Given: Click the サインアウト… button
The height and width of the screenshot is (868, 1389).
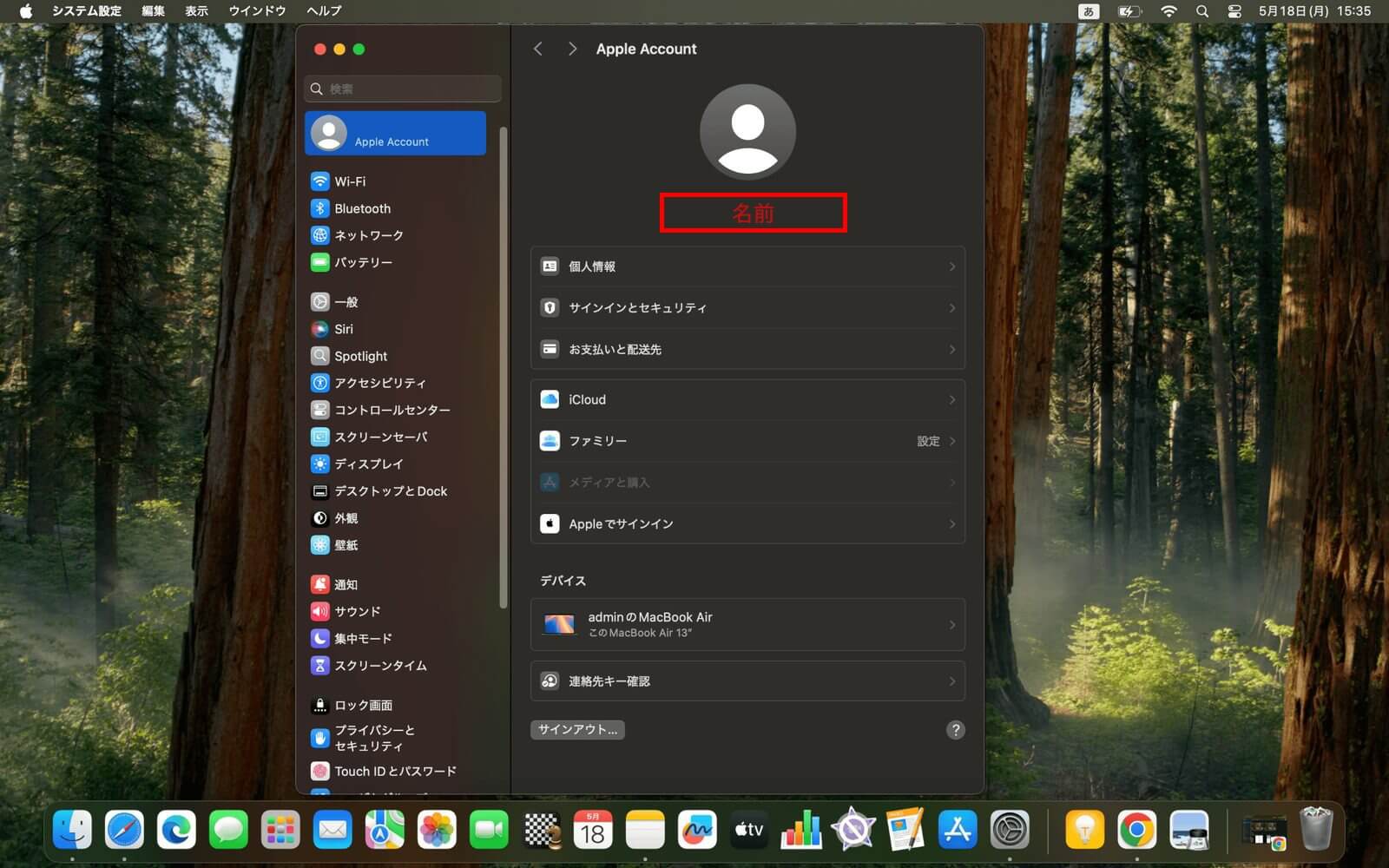Looking at the screenshot, I should point(577,730).
